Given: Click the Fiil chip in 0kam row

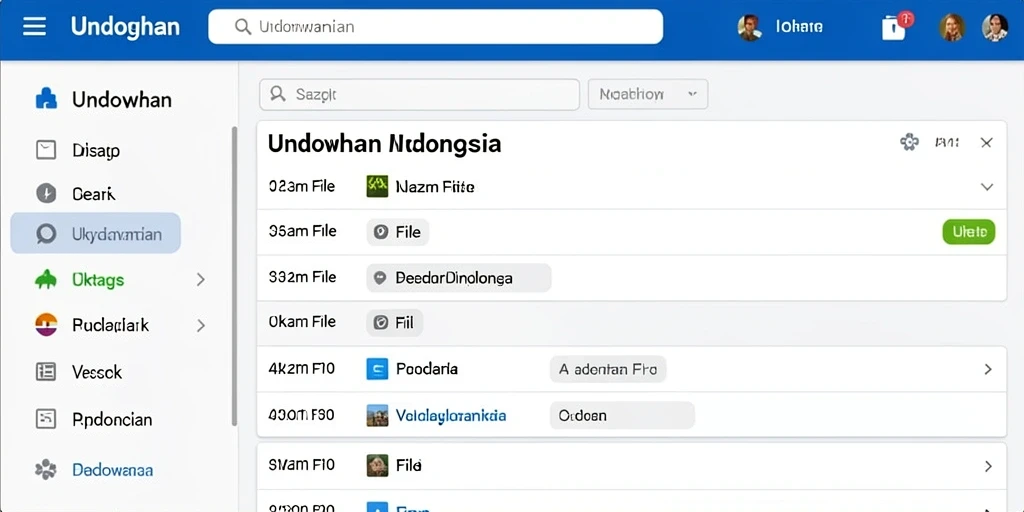Looking at the screenshot, I should [x=394, y=323].
